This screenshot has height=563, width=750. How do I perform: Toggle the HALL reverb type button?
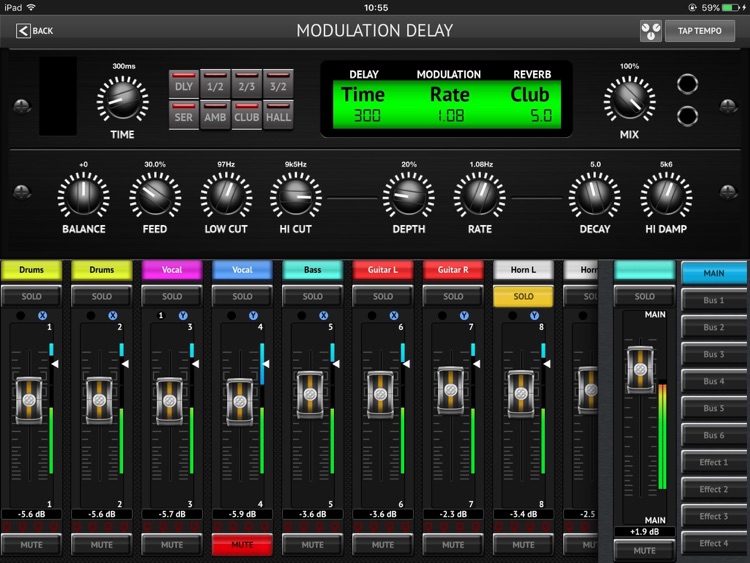[279, 116]
